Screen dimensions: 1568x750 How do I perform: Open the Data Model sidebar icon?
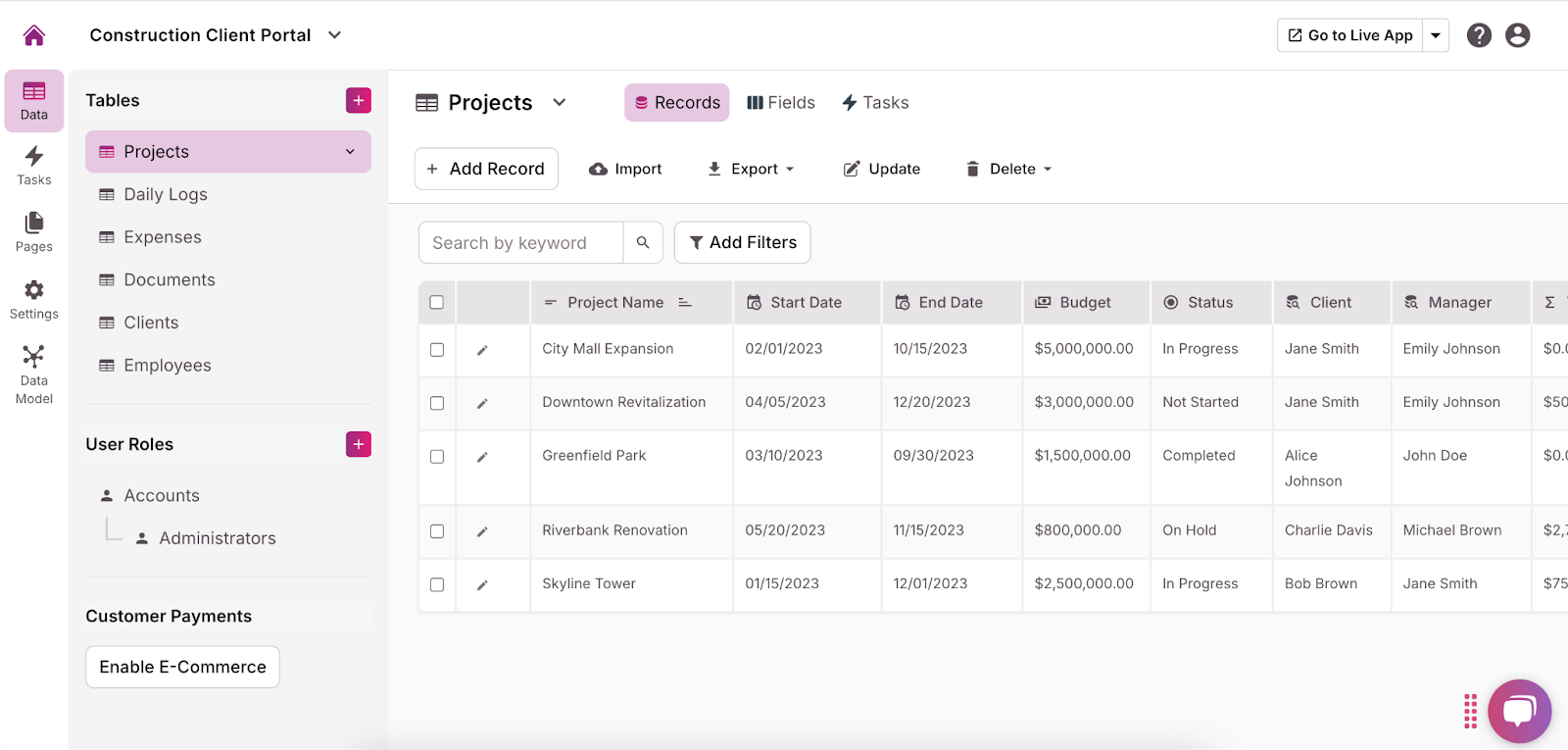coord(34,375)
